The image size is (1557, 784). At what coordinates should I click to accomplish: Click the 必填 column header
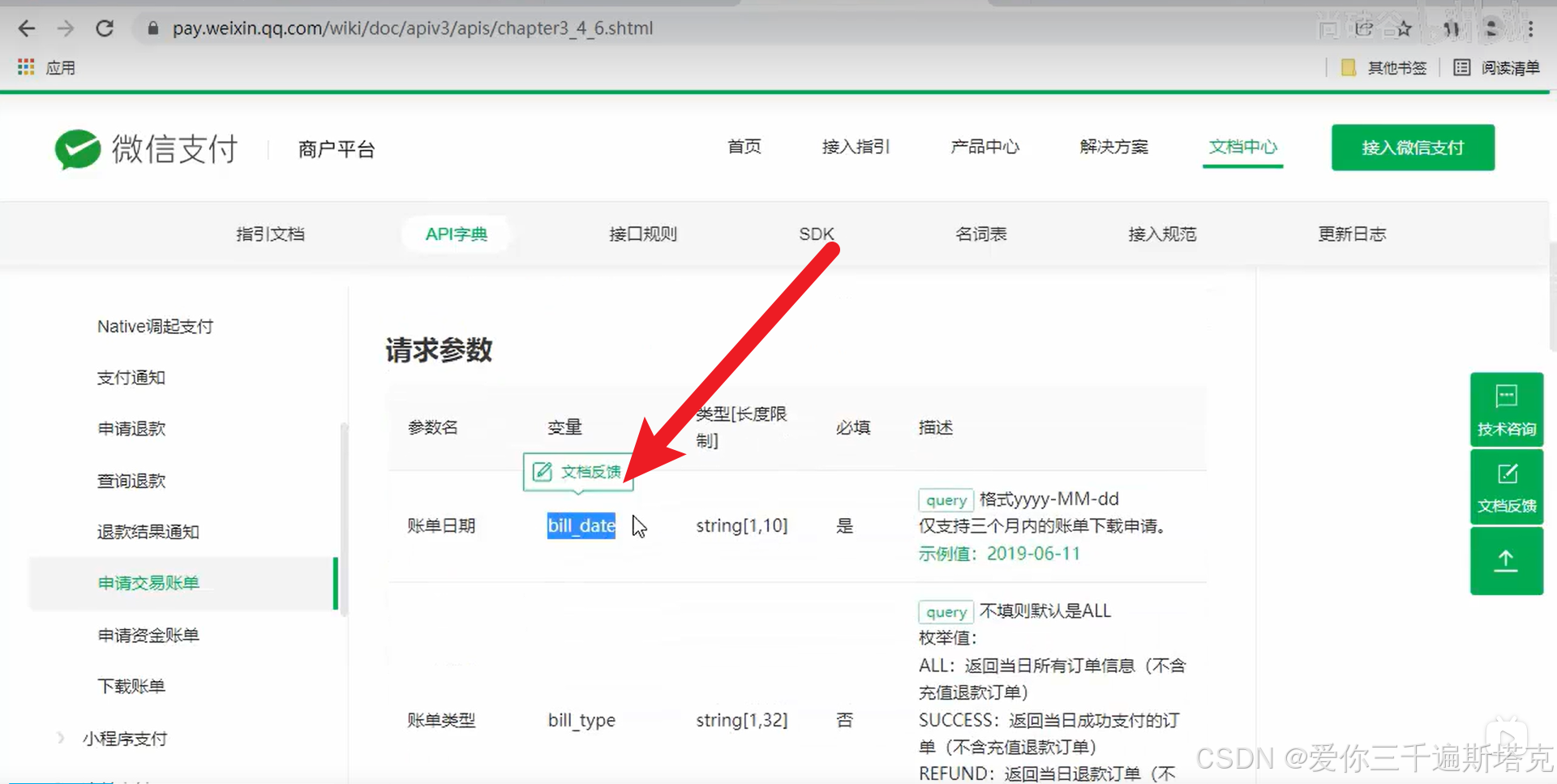pyautogui.click(x=853, y=427)
